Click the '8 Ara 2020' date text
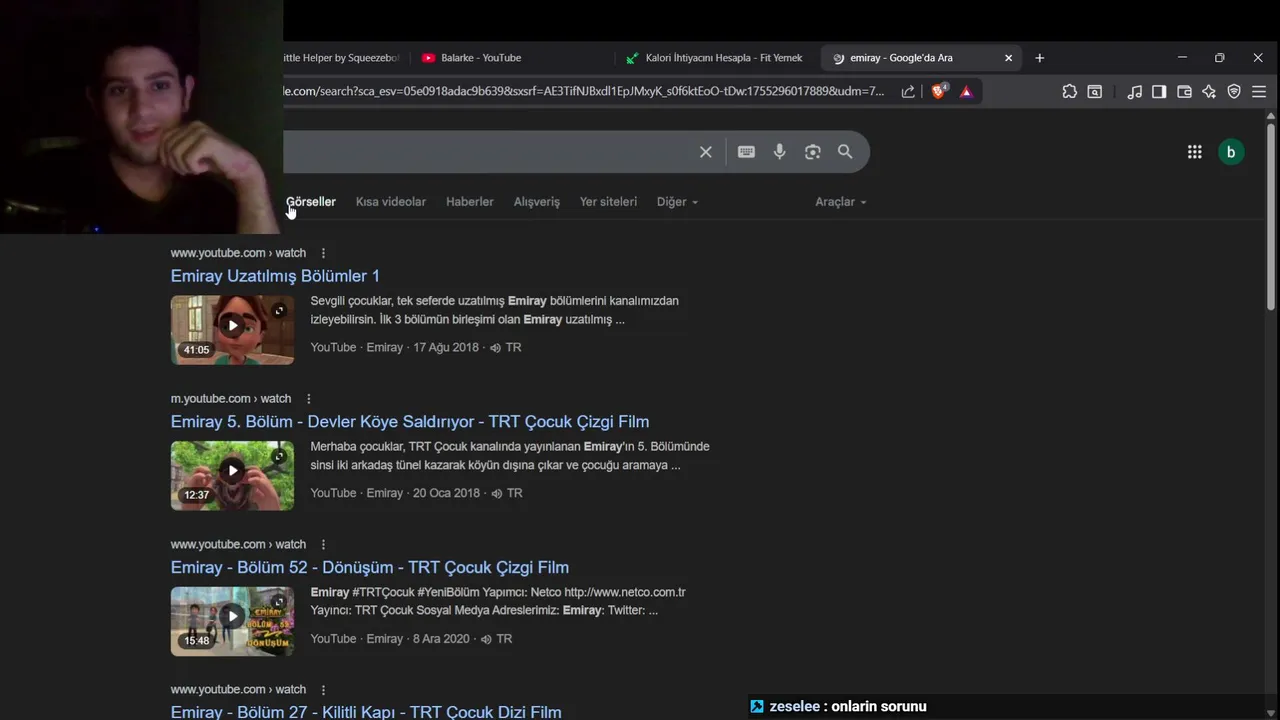 click(441, 639)
